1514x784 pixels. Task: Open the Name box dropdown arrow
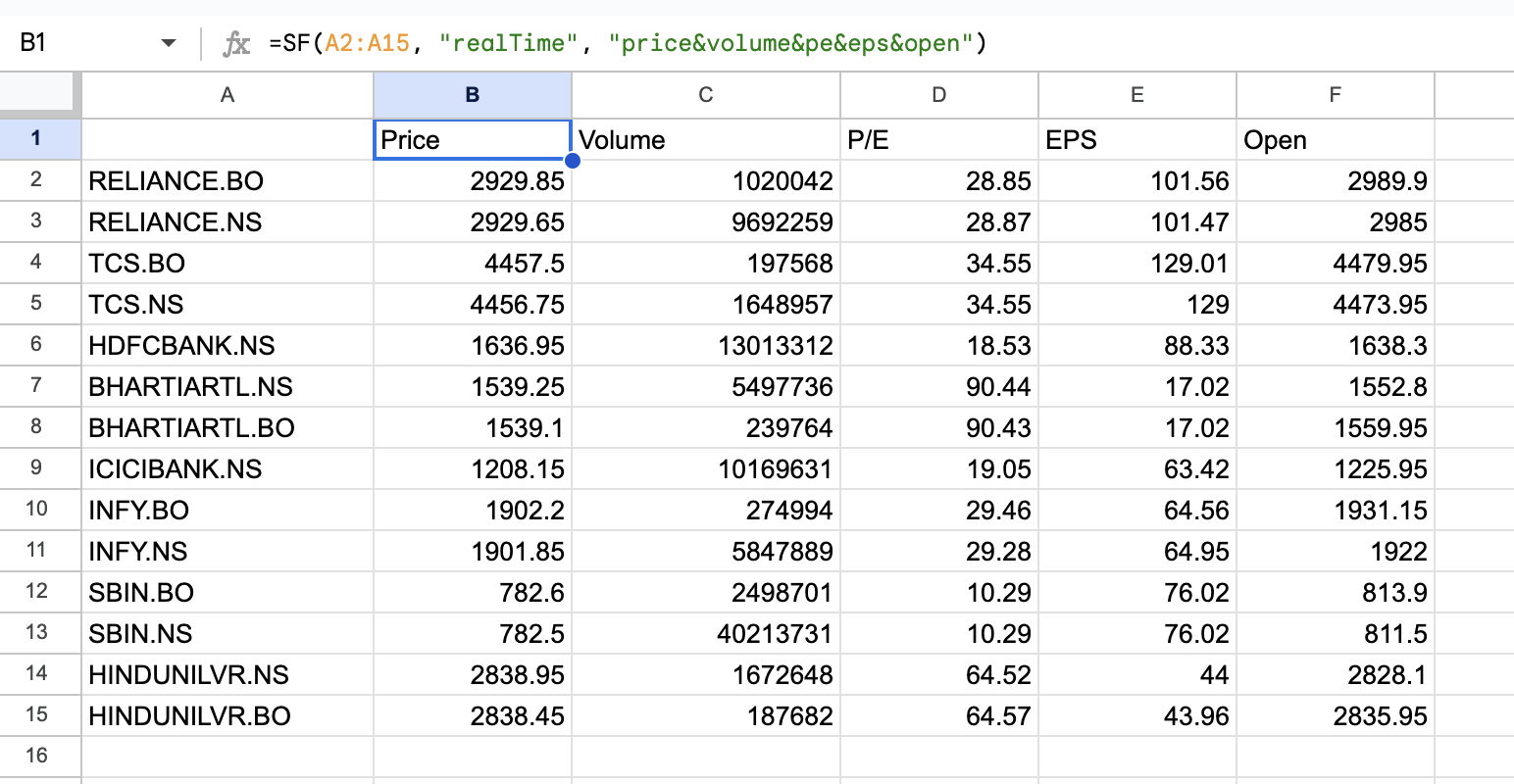tap(169, 43)
